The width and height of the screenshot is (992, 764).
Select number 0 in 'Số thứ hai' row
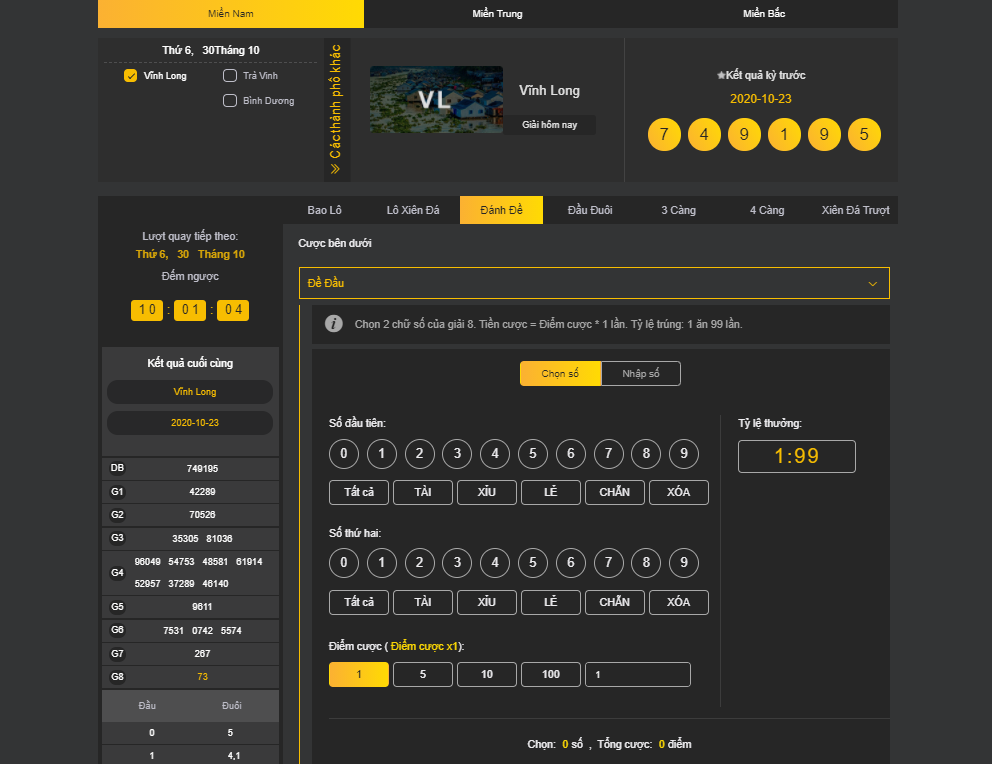click(344, 563)
